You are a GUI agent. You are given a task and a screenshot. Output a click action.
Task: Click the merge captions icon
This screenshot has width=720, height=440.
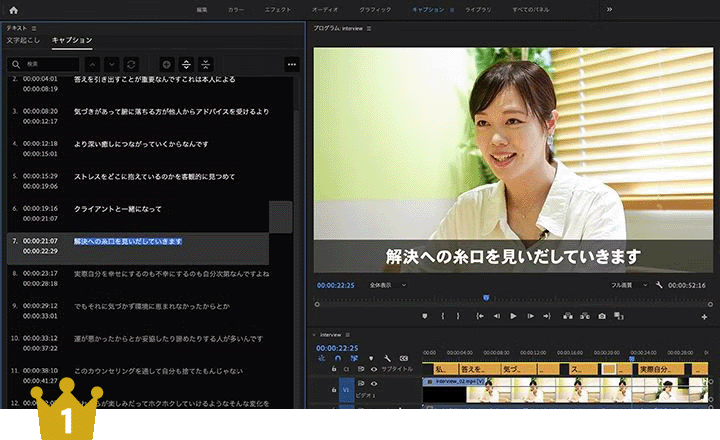[x=206, y=64]
